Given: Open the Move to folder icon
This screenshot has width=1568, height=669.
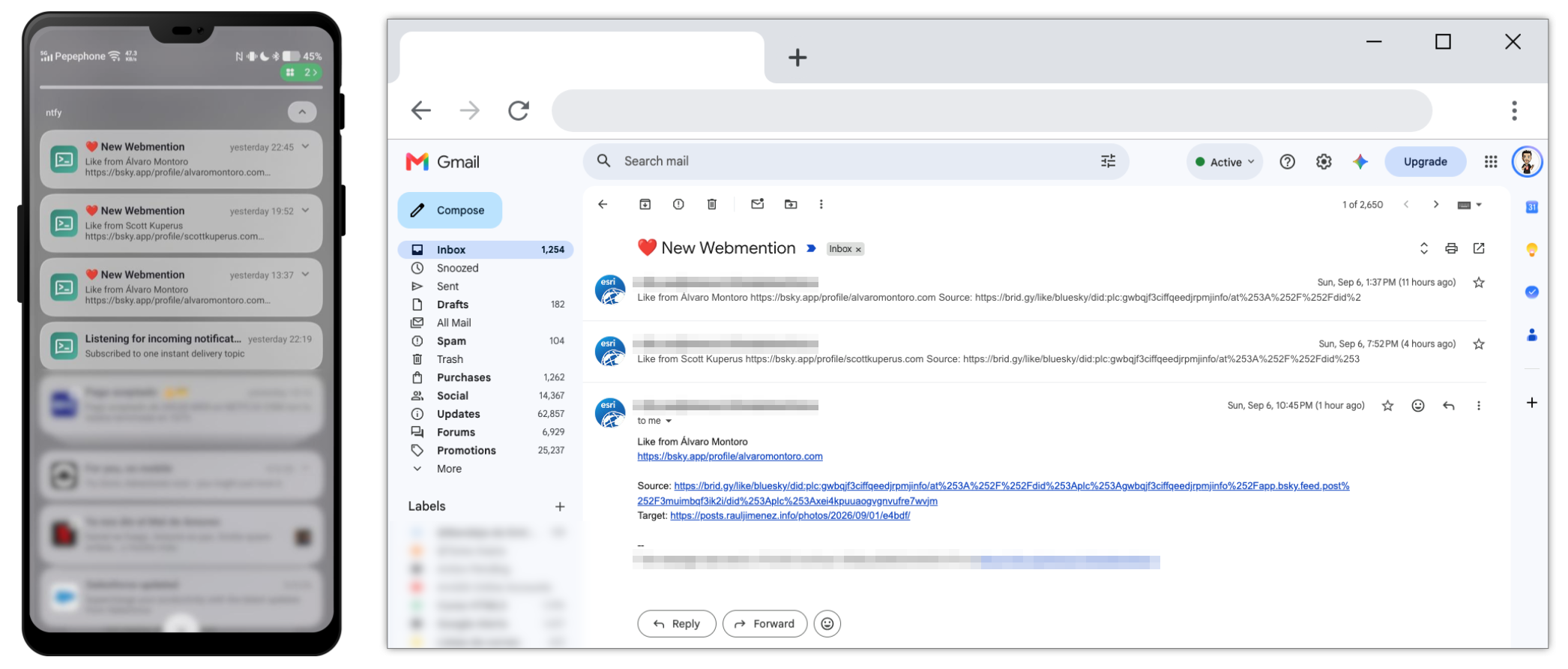Looking at the screenshot, I should pos(791,204).
